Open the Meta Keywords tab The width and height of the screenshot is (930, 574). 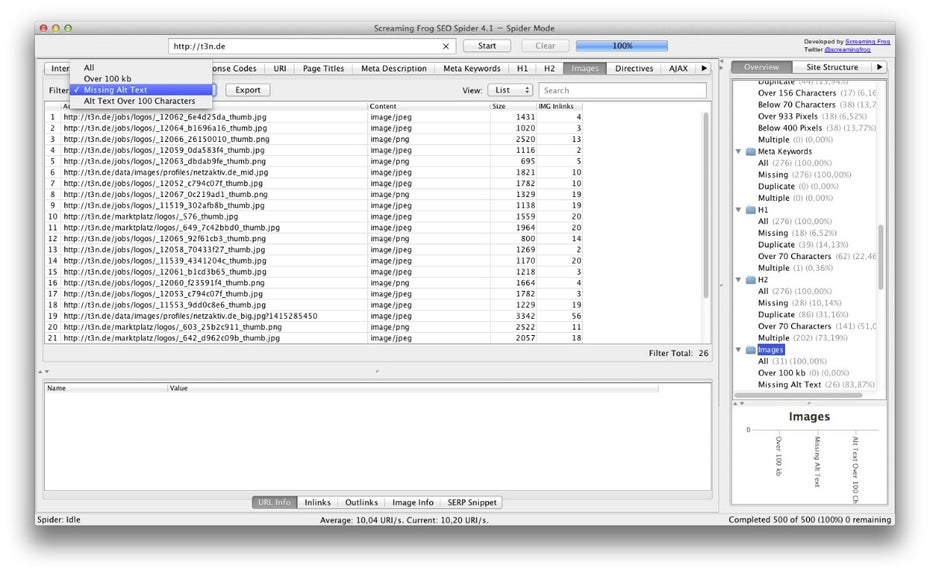[472, 68]
